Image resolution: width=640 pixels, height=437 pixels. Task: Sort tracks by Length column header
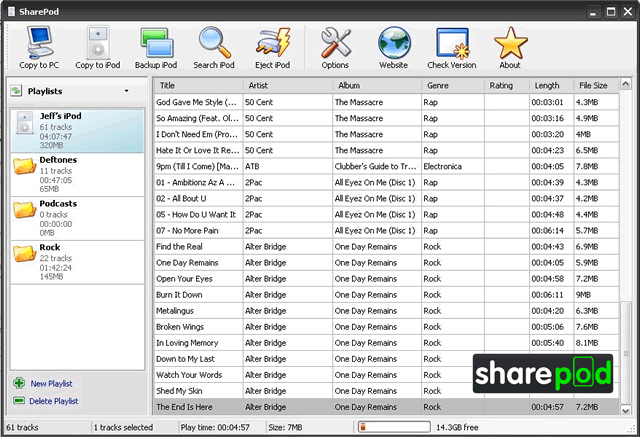(x=551, y=86)
